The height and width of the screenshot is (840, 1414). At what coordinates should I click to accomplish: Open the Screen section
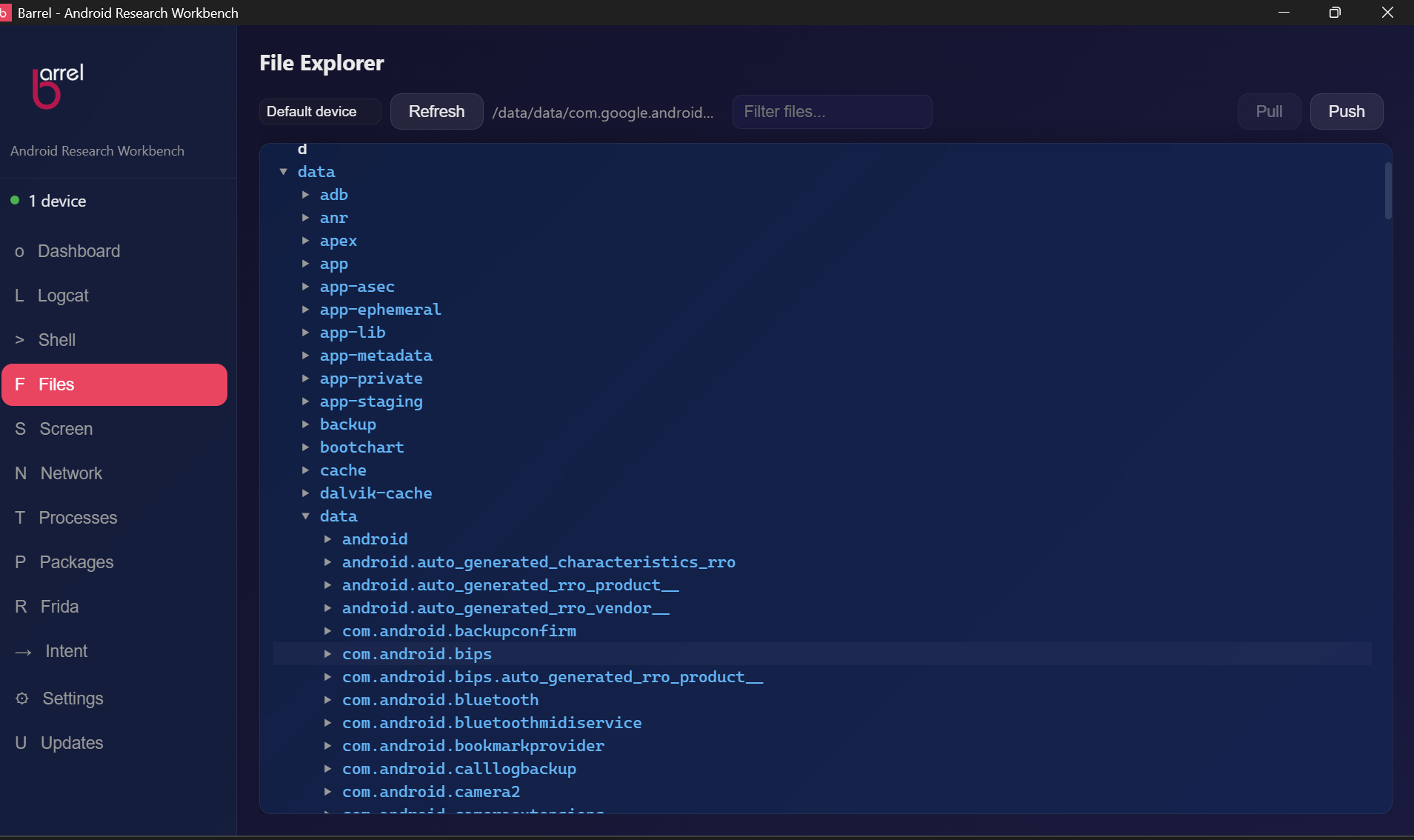point(114,429)
